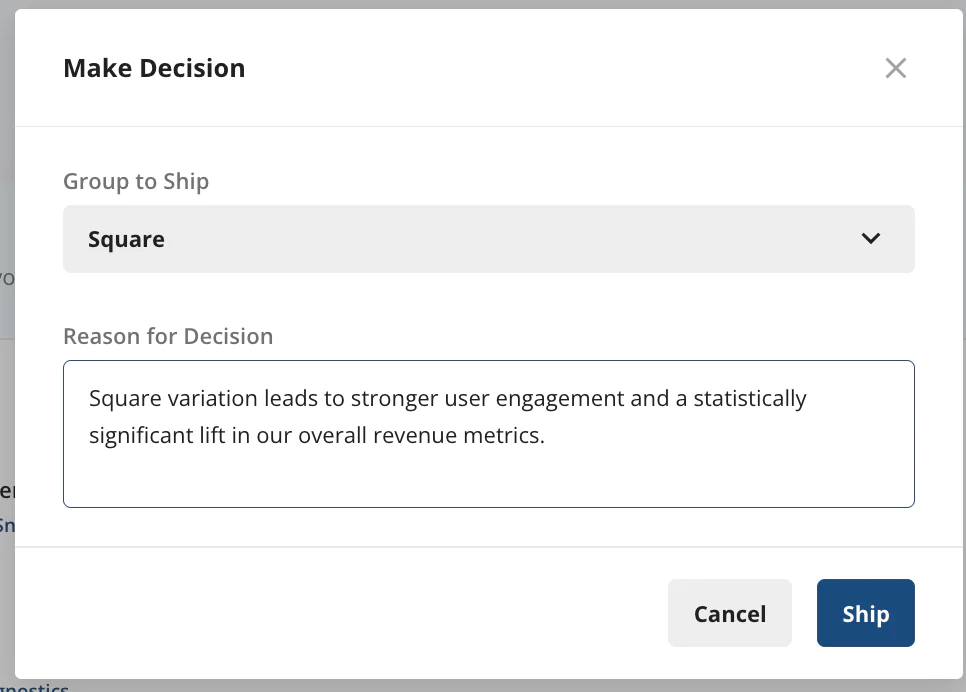Image resolution: width=966 pixels, height=692 pixels.
Task: Place cursor after "revenue metrics."
Action: click(x=546, y=436)
